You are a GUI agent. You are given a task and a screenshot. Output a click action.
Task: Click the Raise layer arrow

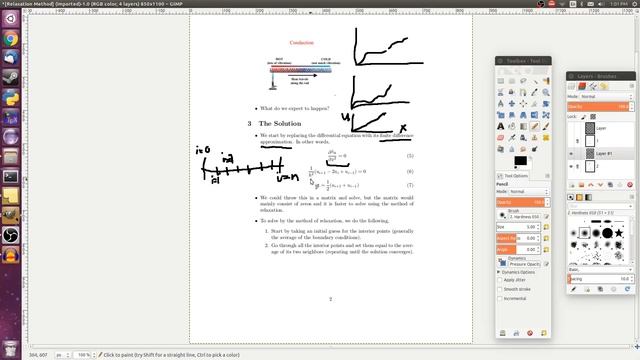pos(591,185)
